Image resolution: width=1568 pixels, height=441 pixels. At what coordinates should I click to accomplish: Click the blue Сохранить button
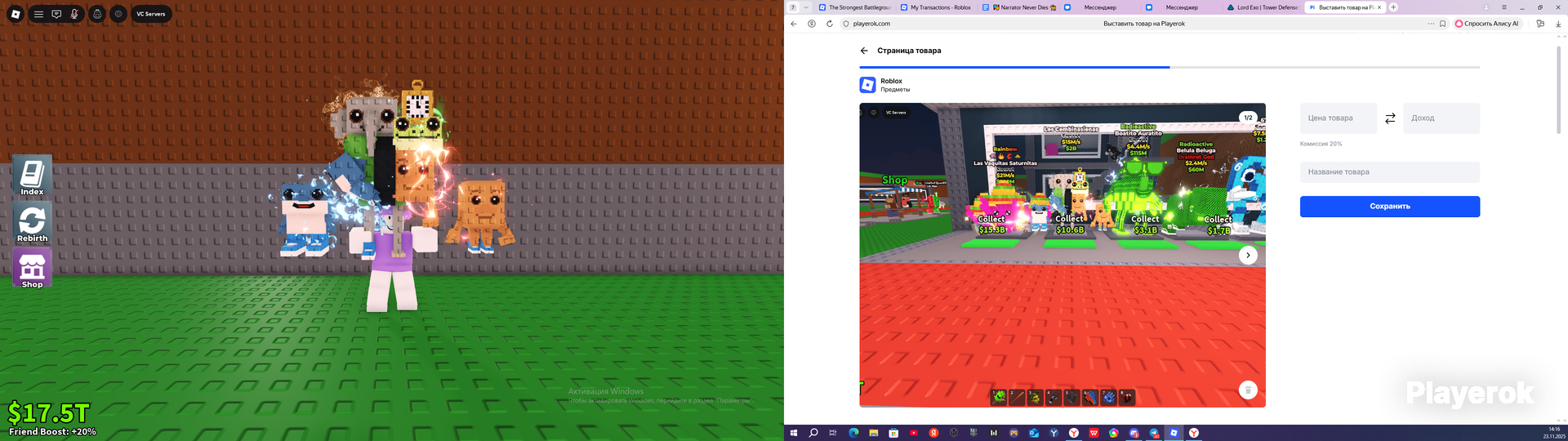click(x=1390, y=207)
